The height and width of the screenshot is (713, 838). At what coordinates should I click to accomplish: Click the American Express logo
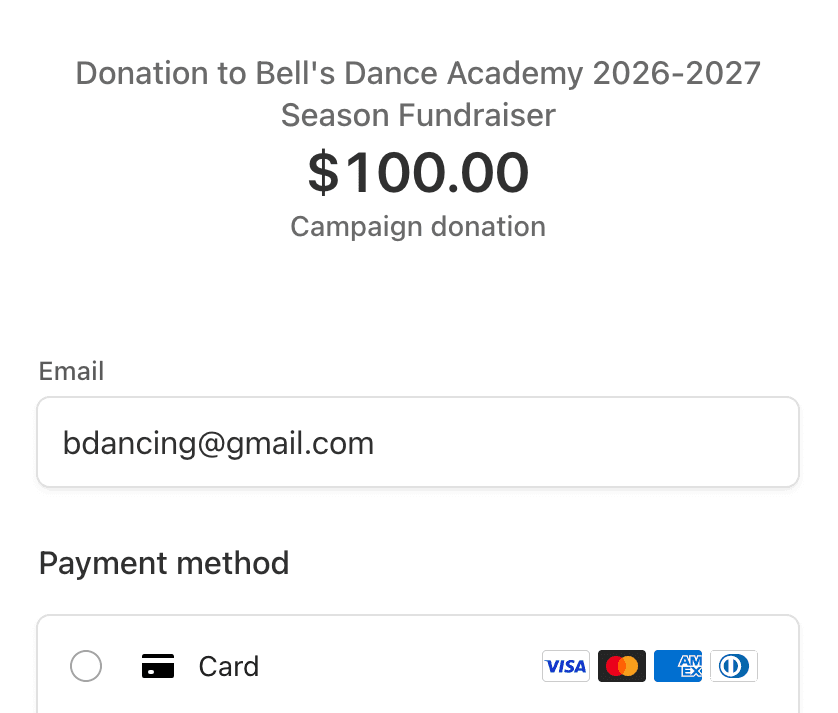coord(678,666)
